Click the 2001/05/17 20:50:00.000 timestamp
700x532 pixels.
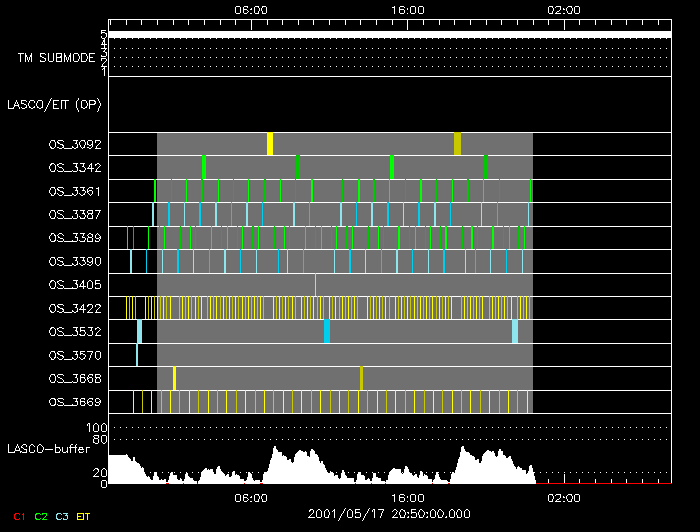tap(389, 513)
